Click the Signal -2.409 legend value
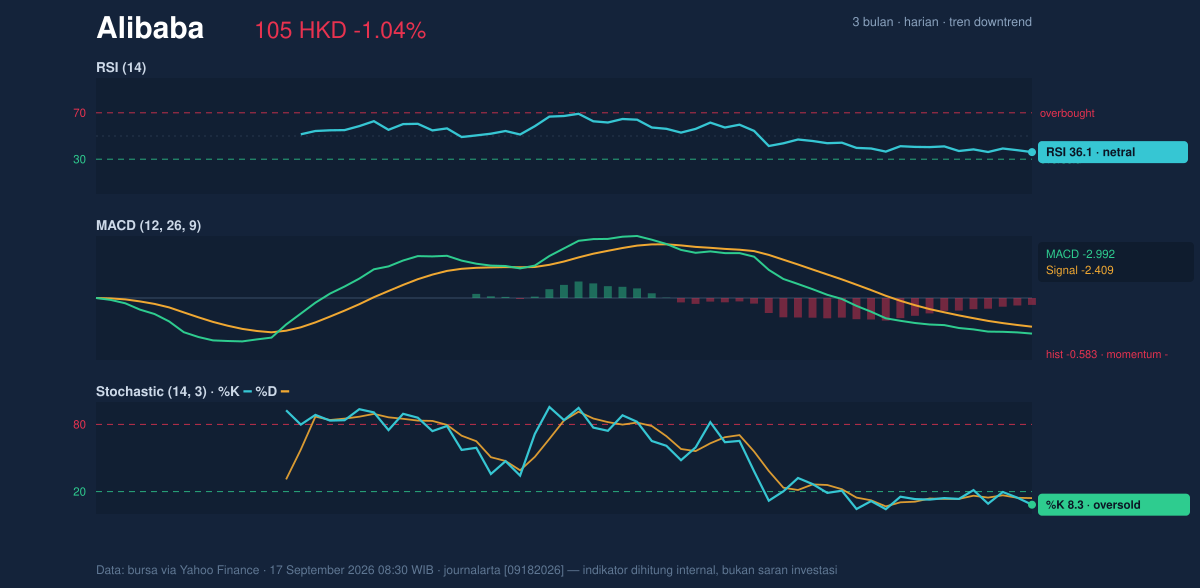Viewport: 1200px width, 588px height. point(1080,270)
